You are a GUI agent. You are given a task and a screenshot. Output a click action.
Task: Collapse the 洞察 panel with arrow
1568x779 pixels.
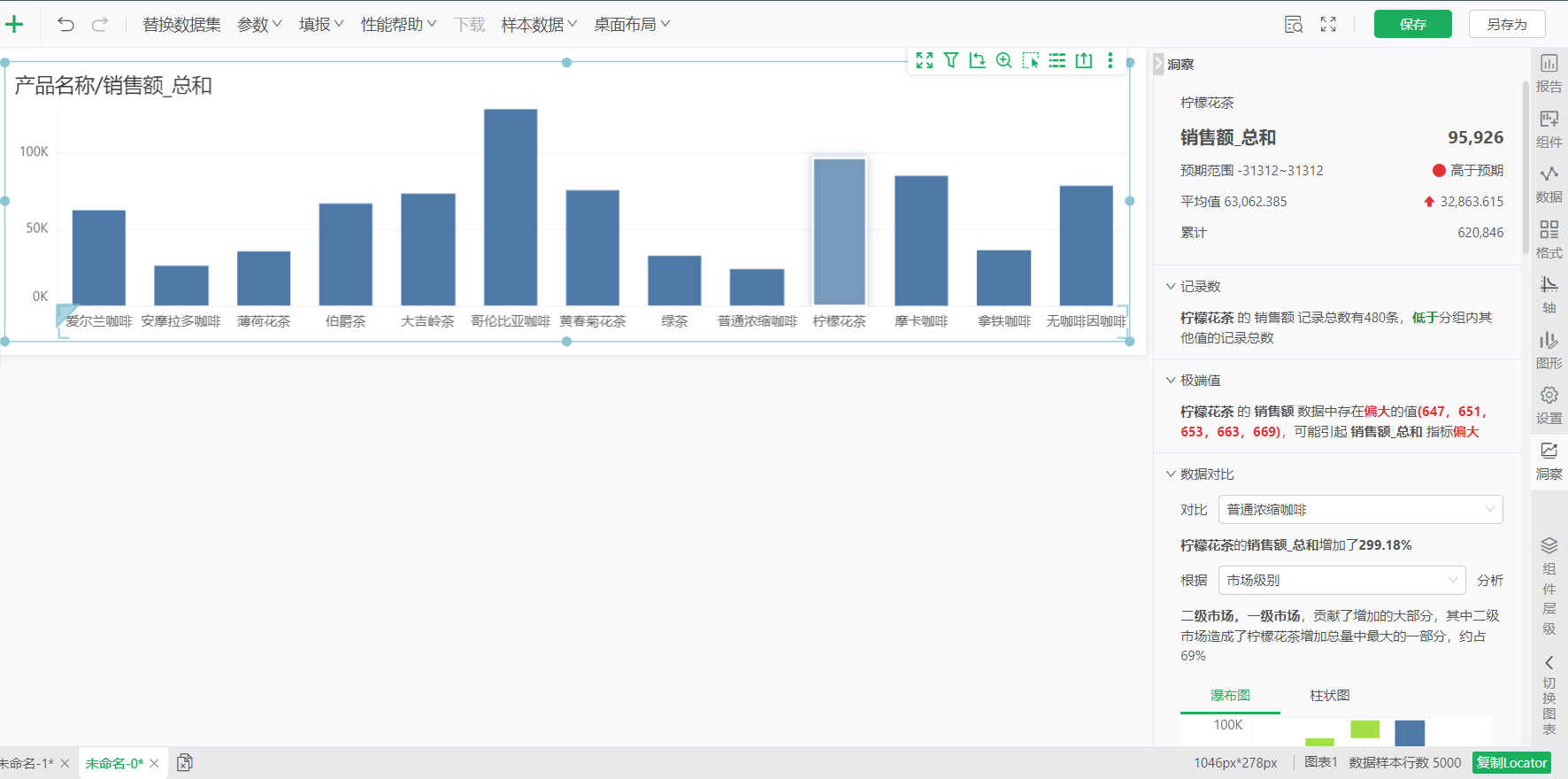tap(1159, 64)
